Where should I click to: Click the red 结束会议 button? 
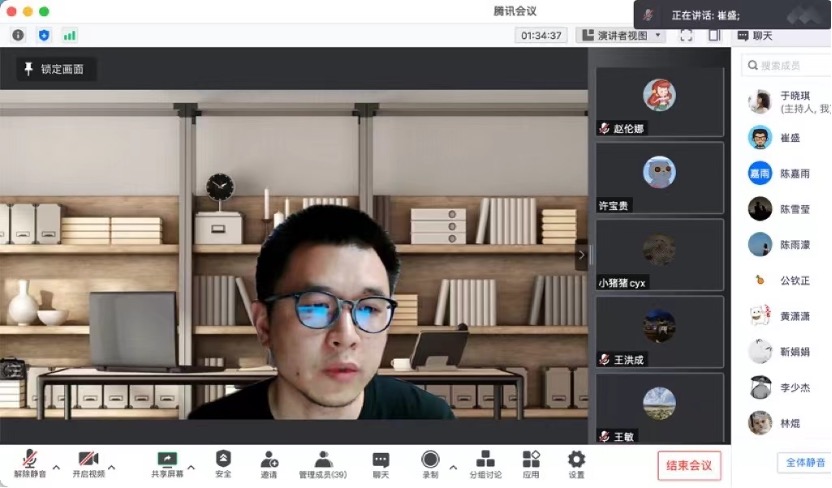click(689, 465)
